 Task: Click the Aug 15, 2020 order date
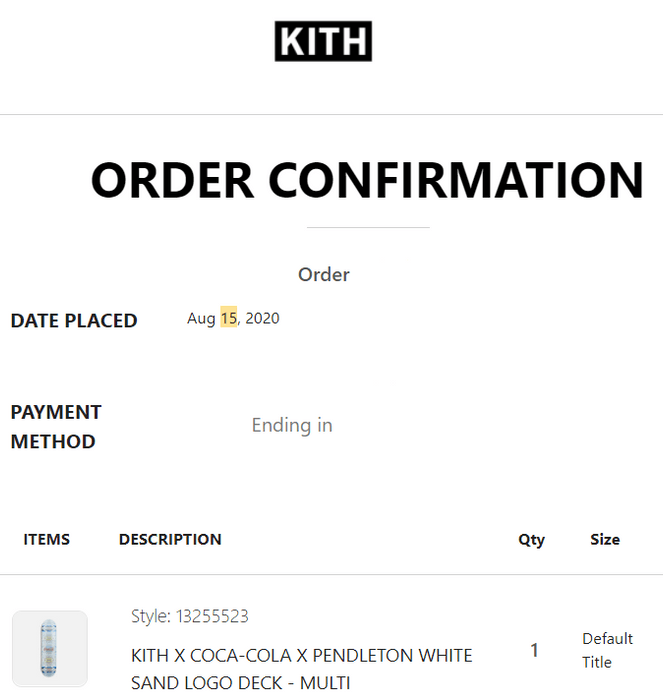click(x=233, y=318)
